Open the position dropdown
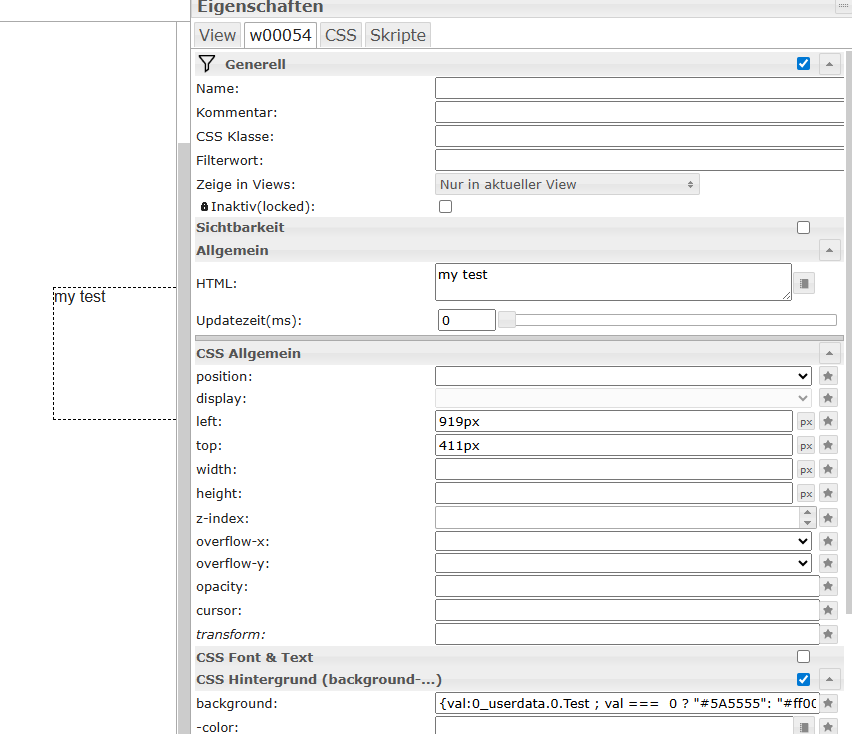Viewport: 852px width, 734px height. click(x=623, y=376)
